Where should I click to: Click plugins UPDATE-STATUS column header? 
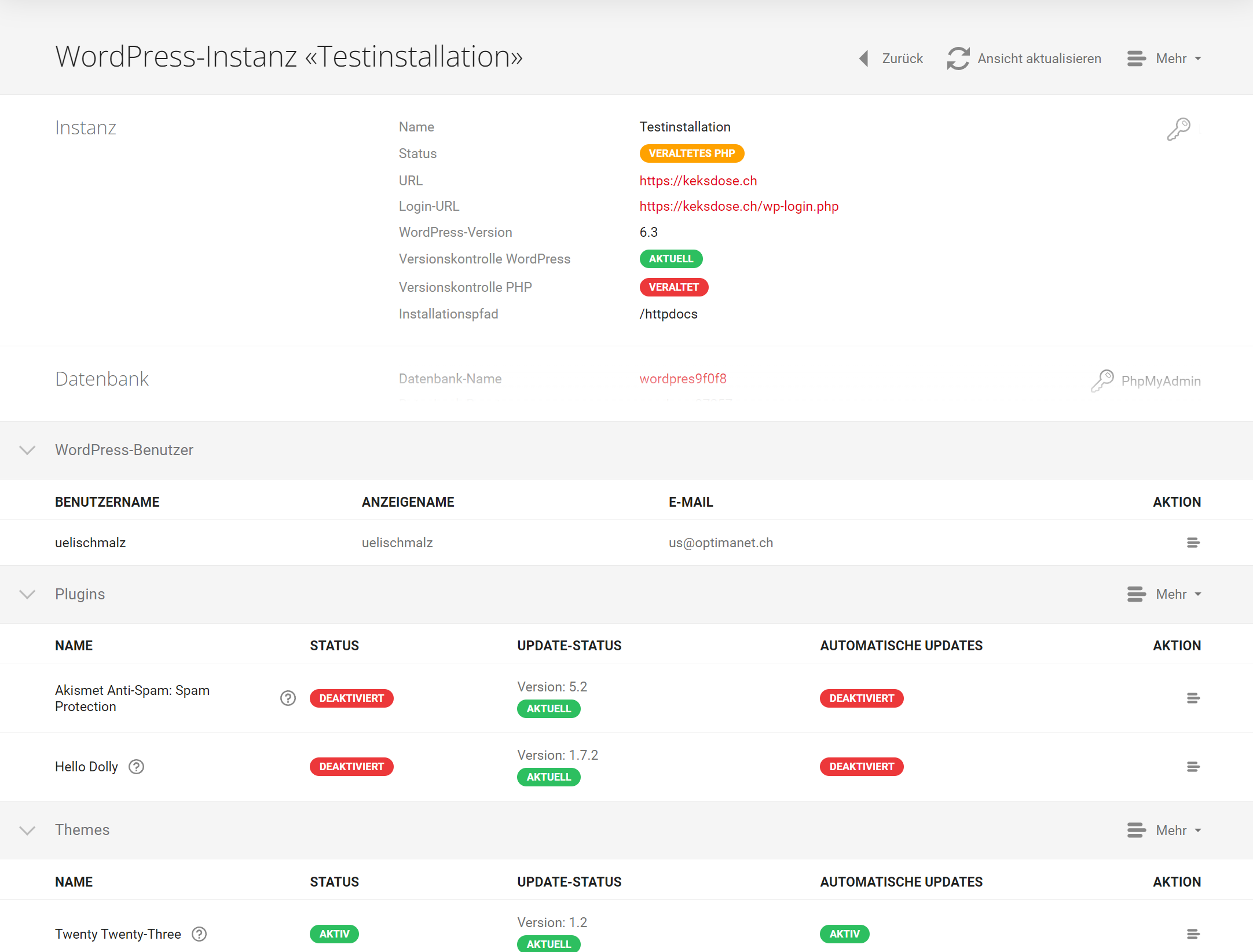click(569, 646)
